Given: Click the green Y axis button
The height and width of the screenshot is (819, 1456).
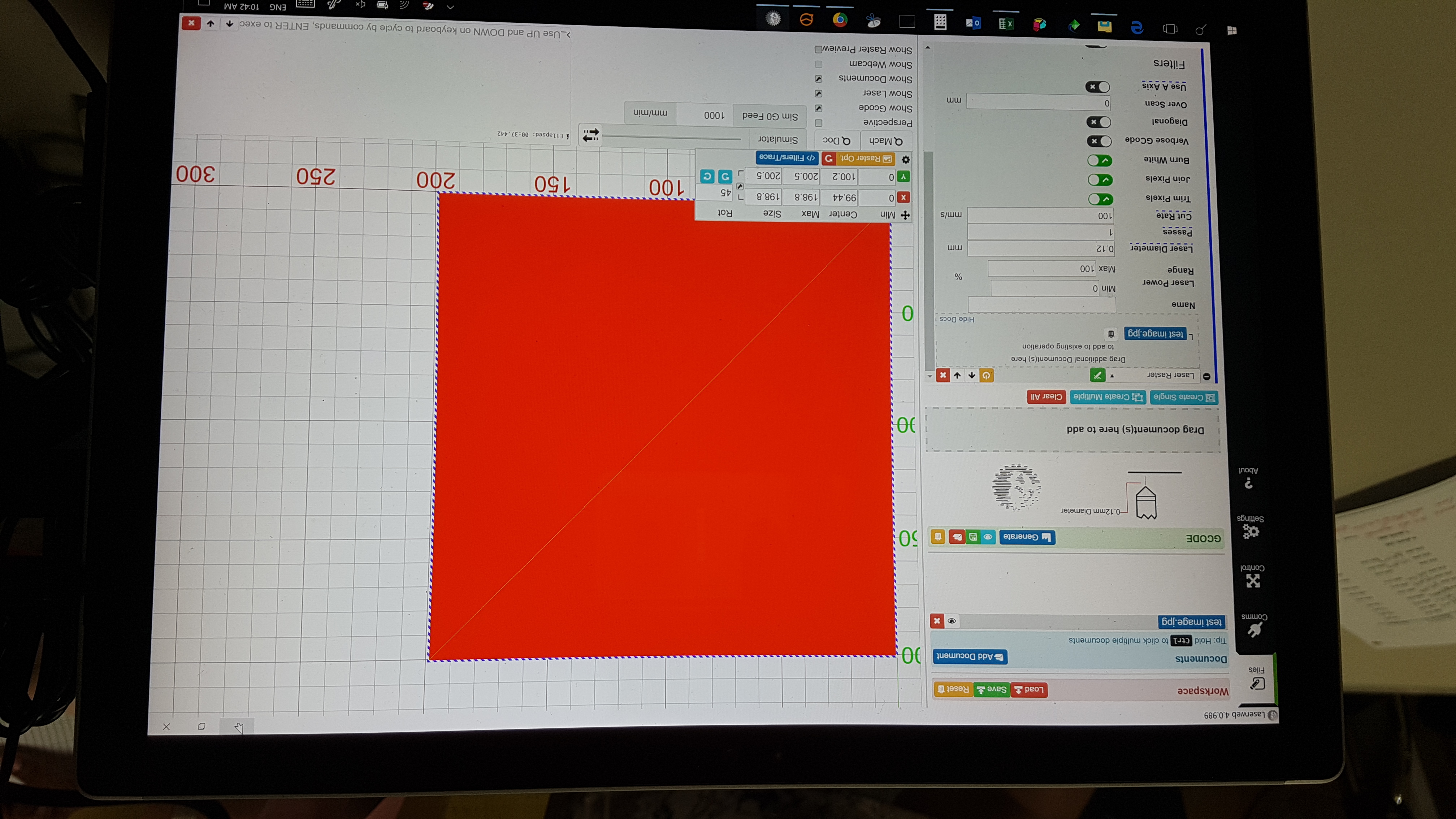Looking at the screenshot, I should coord(903,177).
